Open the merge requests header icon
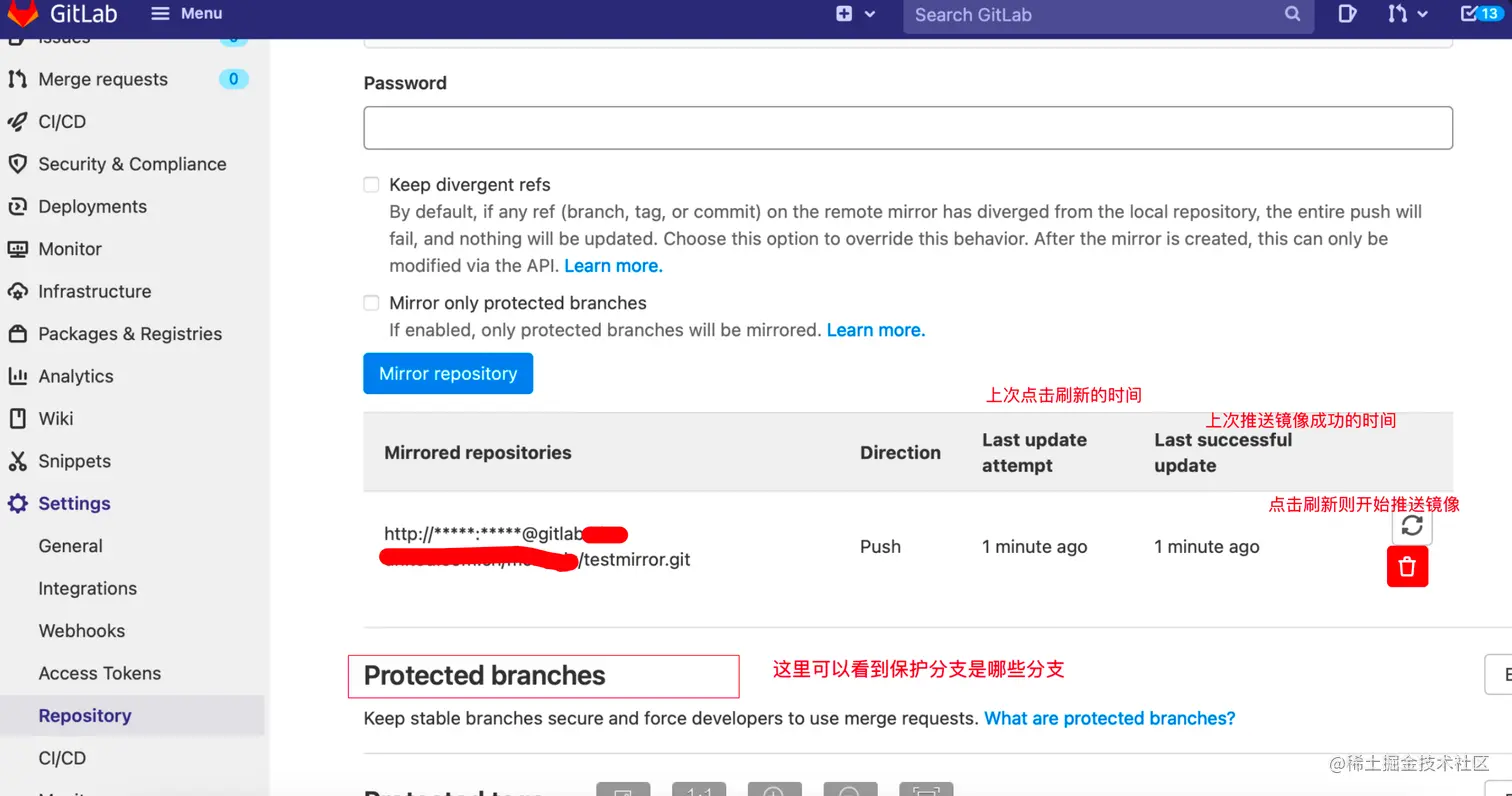This screenshot has height=796, width=1512. tap(1397, 14)
